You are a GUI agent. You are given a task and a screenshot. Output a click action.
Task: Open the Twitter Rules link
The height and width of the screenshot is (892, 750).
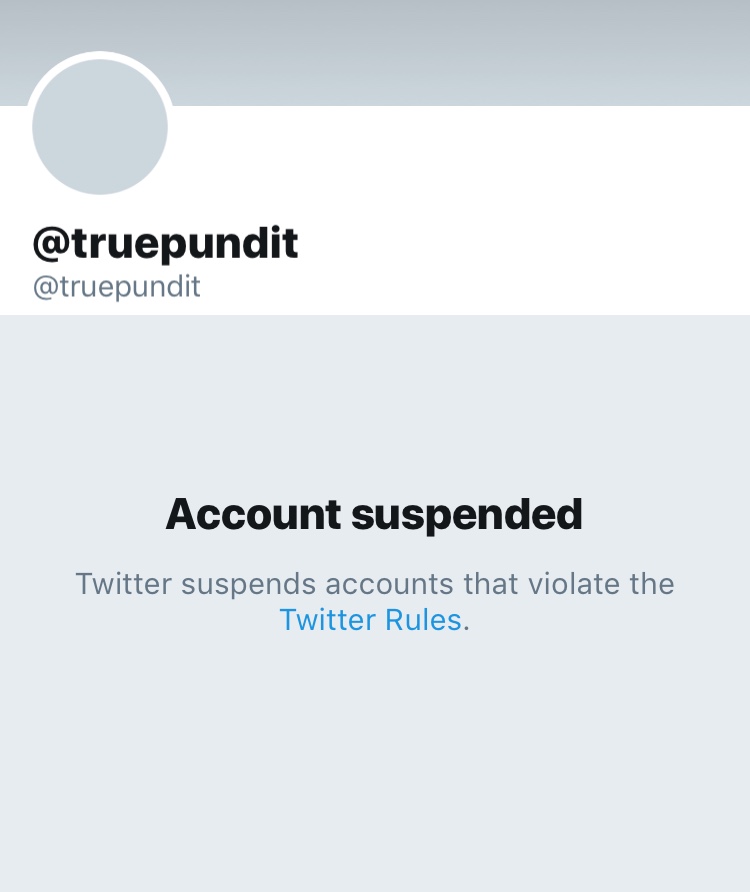click(x=370, y=620)
